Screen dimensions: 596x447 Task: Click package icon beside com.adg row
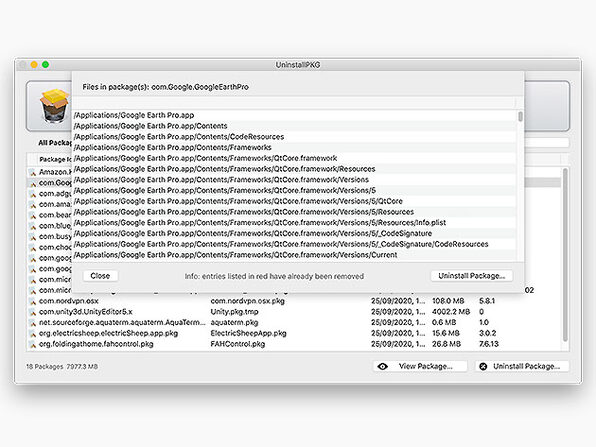pyautogui.click(x=33, y=194)
